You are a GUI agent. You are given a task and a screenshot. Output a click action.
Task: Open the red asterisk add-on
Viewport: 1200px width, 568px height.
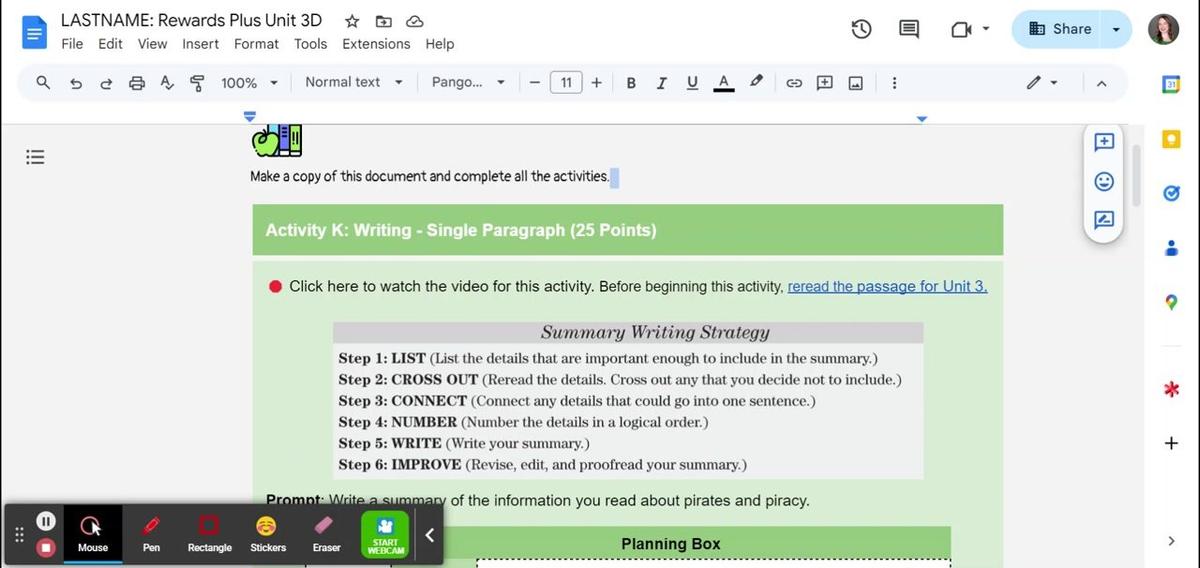(x=1171, y=389)
